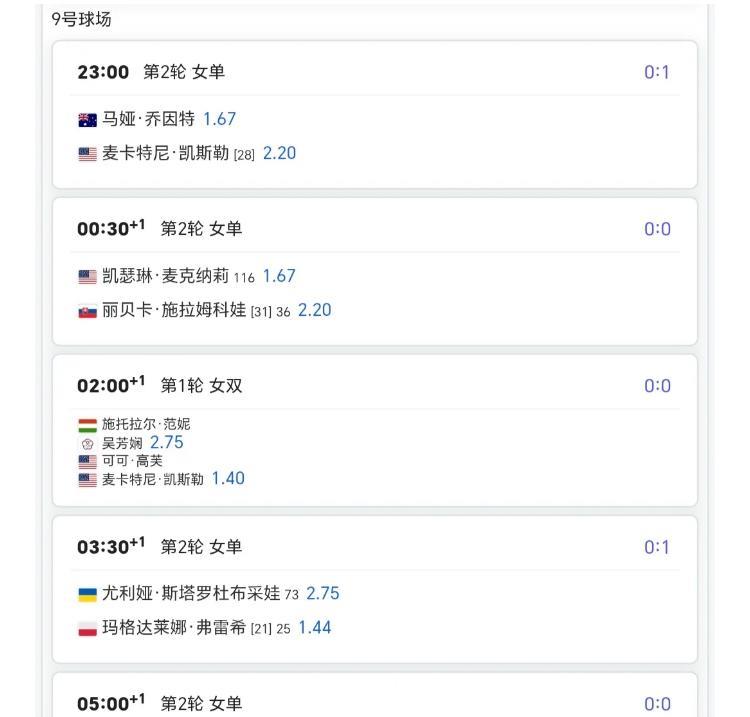Image resolution: width=750 pixels, height=717 pixels.
Task: Choose the 1.44 odds for 玛格达莱娜·弗雷希
Action: [315, 628]
